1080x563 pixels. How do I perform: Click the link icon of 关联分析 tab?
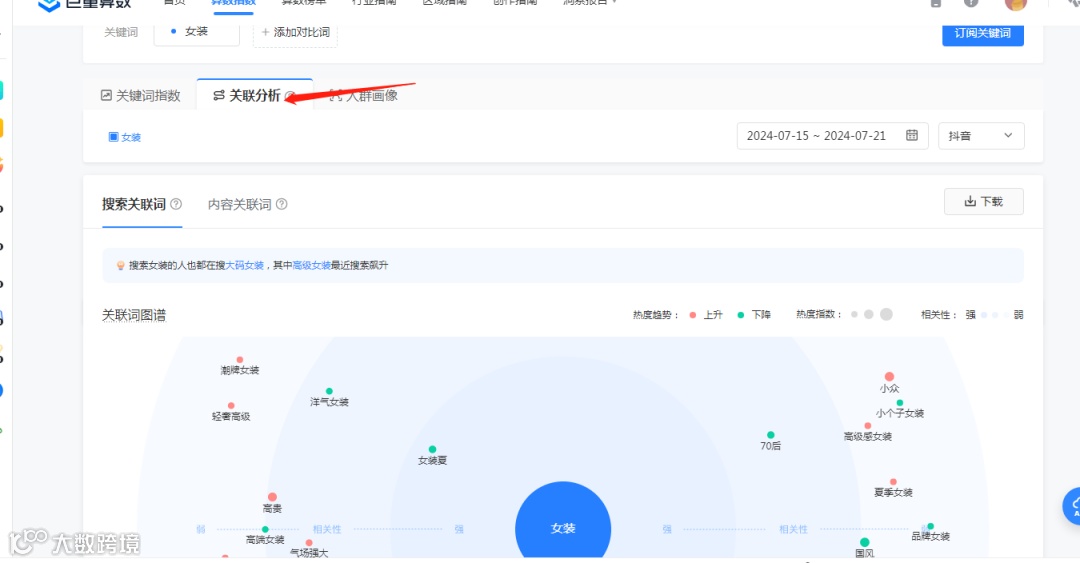pyautogui.click(x=218, y=96)
